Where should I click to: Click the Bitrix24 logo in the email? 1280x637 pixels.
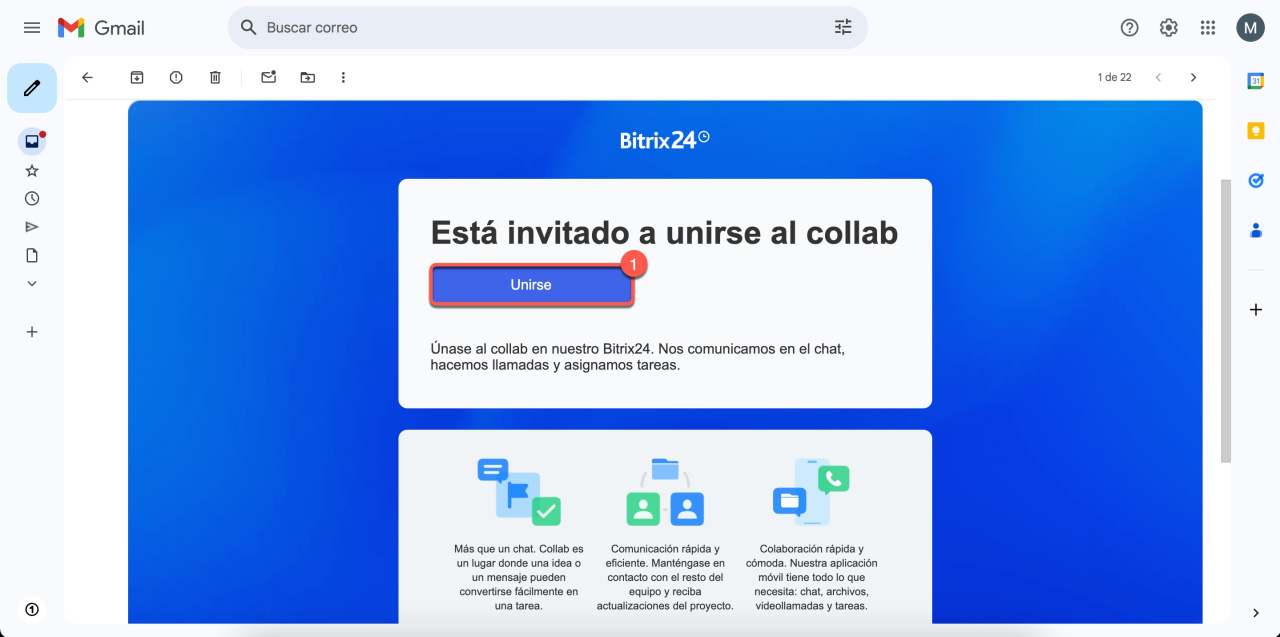[x=665, y=140]
